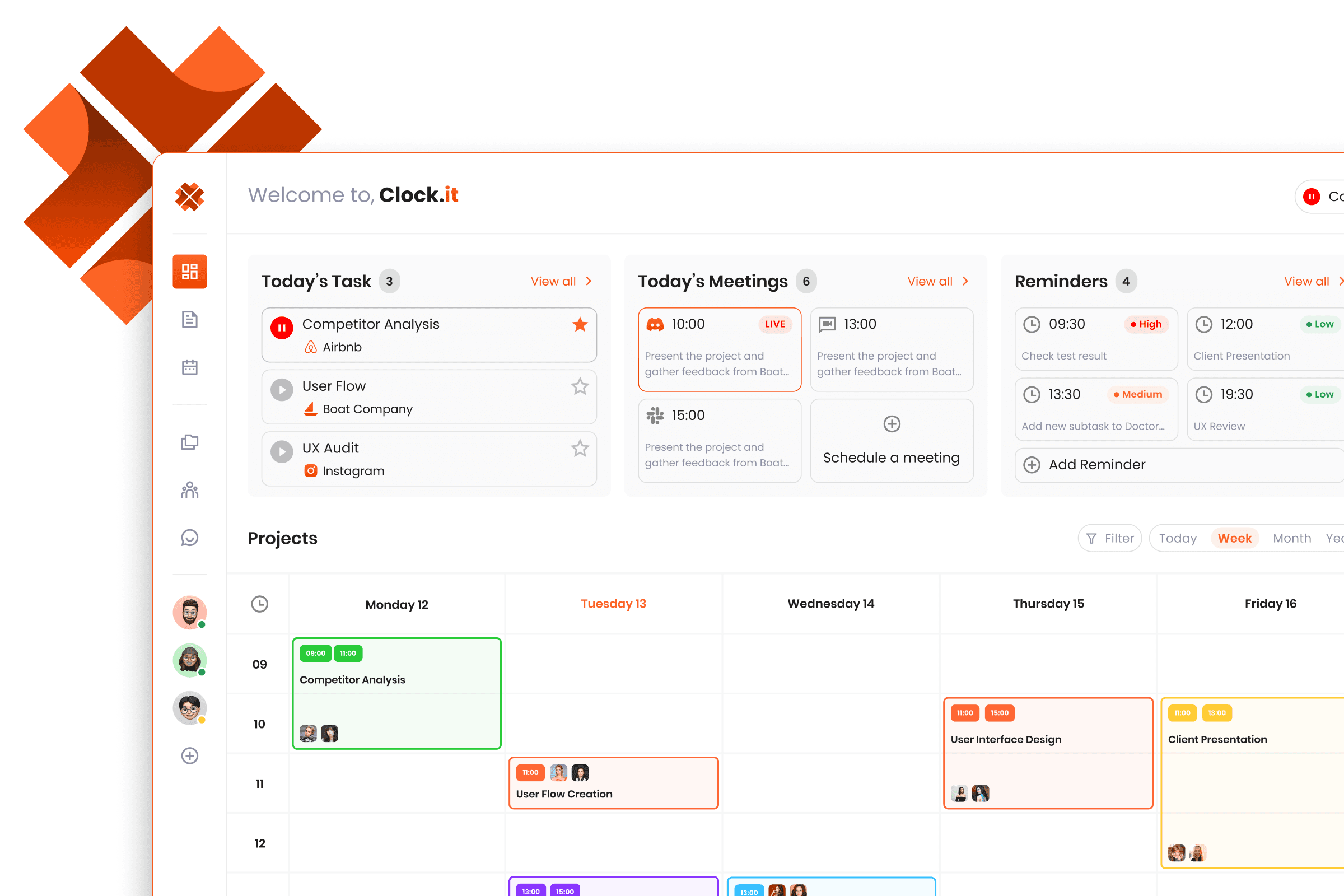Open the chat bubble icon in sidebar

click(x=190, y=538)
